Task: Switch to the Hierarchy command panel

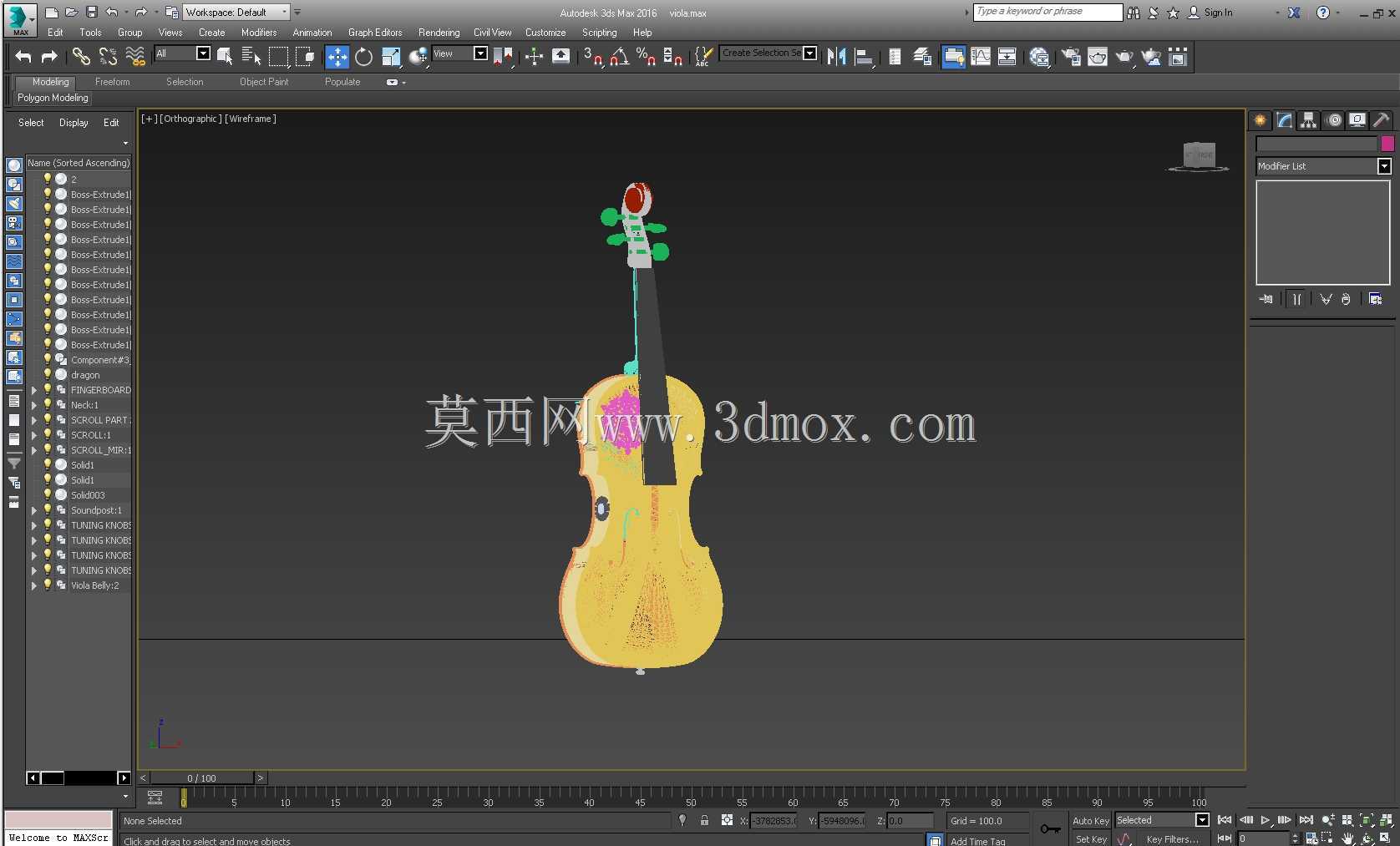Action: tap(1309, 120)
